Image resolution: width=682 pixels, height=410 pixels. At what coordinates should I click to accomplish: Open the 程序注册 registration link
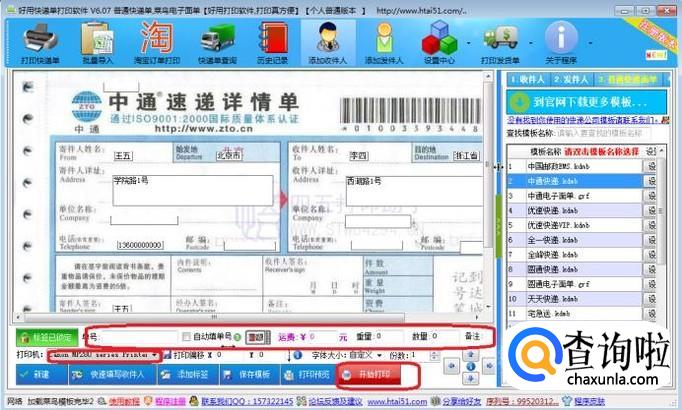click(170, 402)
